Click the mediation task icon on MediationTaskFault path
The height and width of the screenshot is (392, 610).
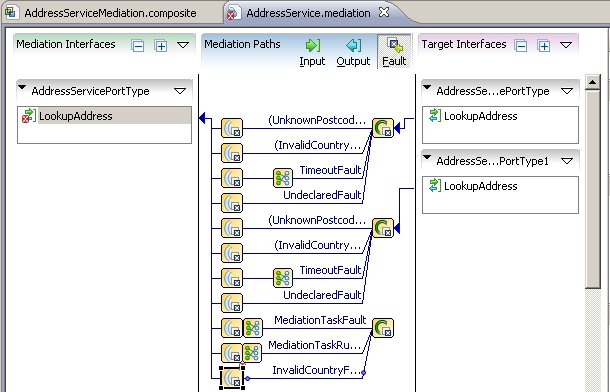pos(252,328)
